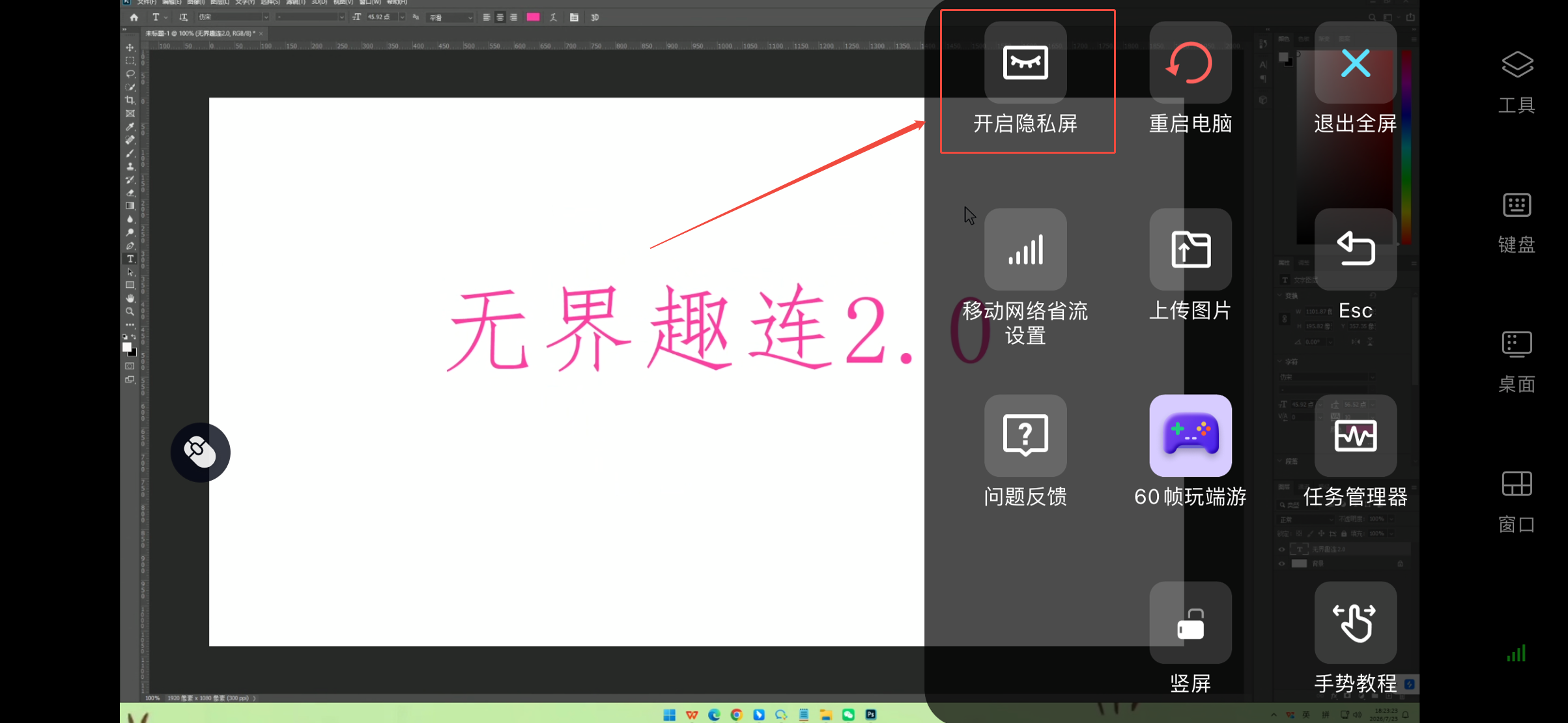The height and width of the screenshot is (723, 1568).
Task: Center-align the text
Action: 500,18
